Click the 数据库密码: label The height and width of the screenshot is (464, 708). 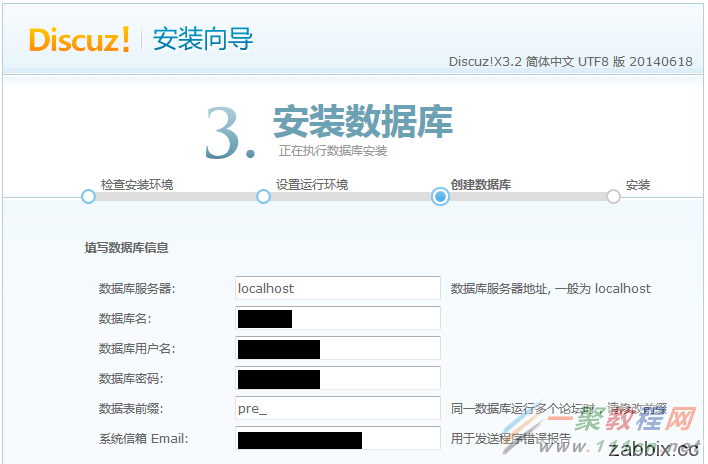click(131, 379)
